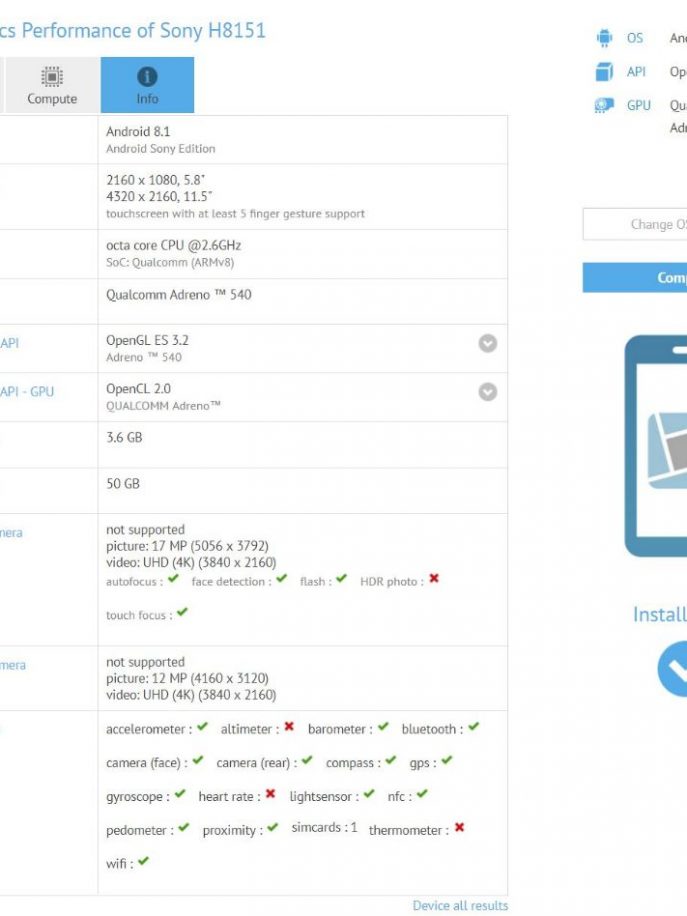Click the green check beside nfc
Screen dimensions: 687x916
click(x=422, y=795)
